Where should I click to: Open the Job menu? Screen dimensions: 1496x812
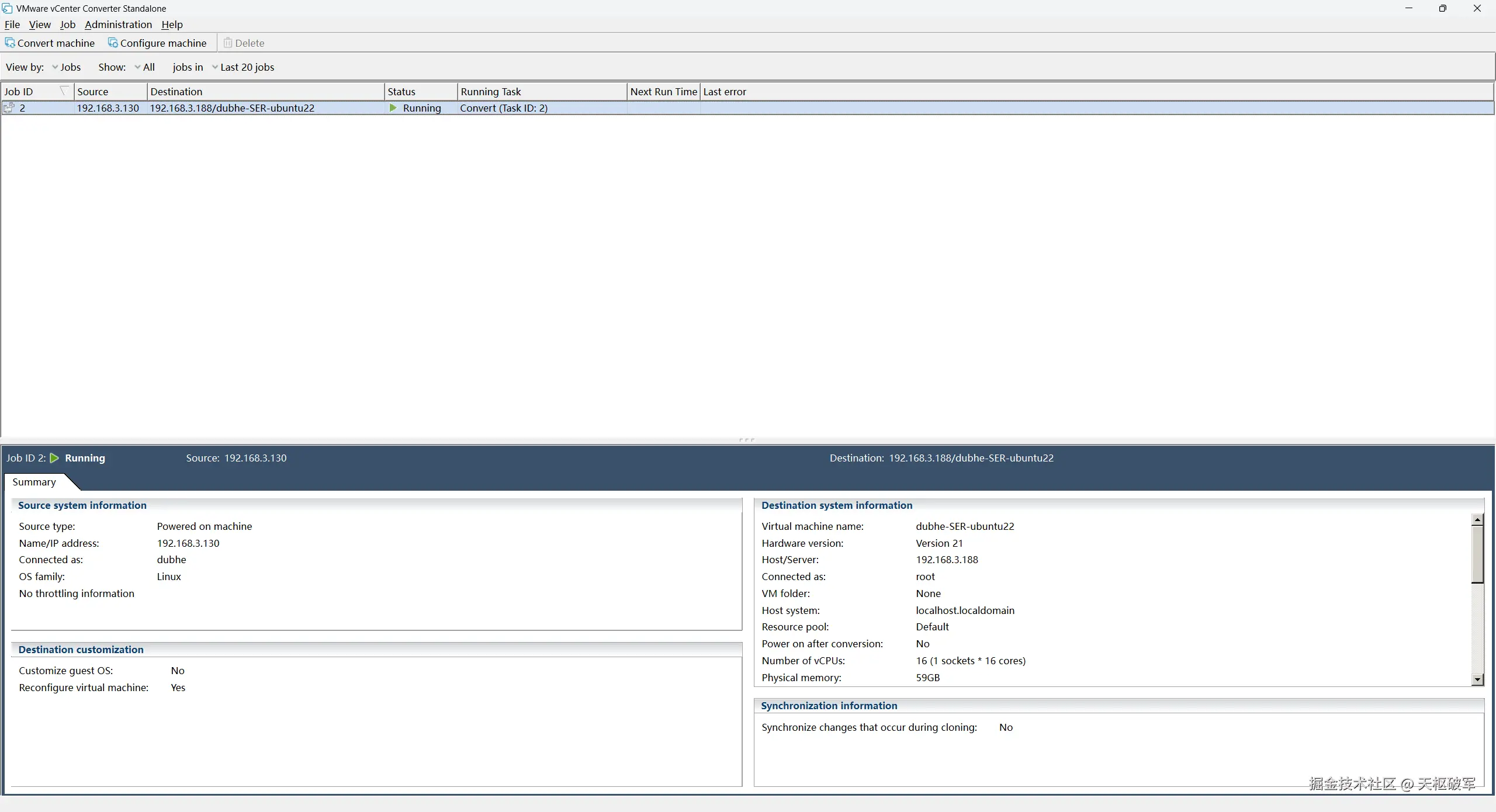coord(67,25)
